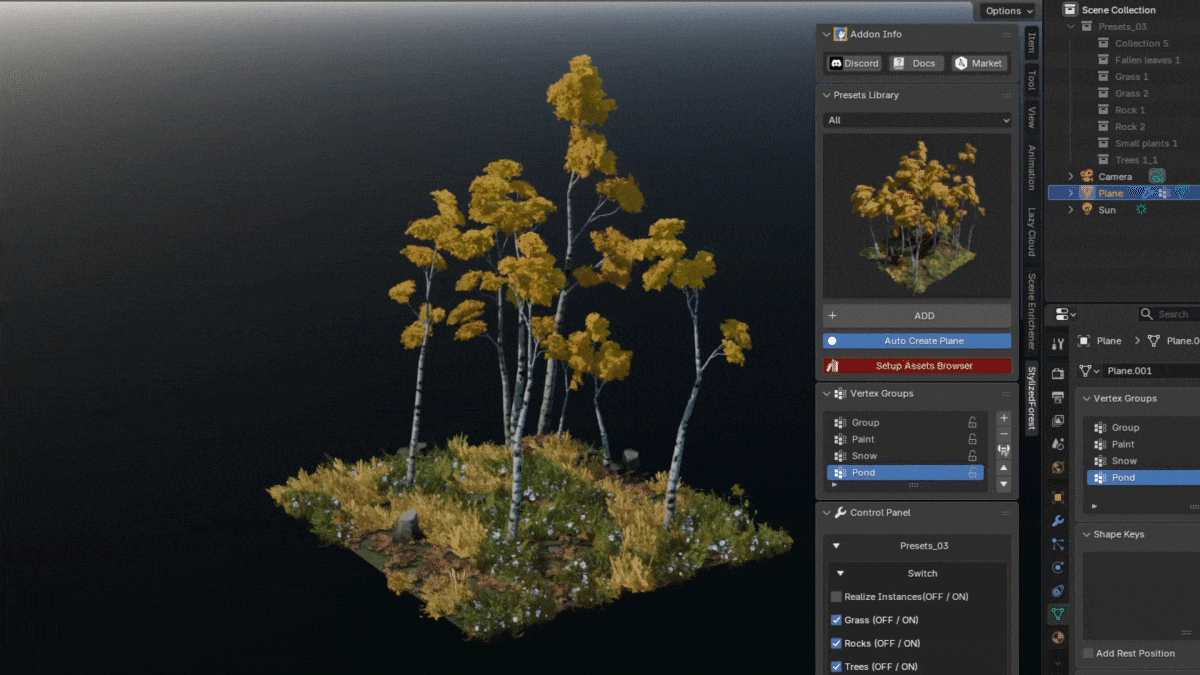The width and height of the screenshot is (1200, 675).
Task: Switch to the StylizedForest sidebar tab
Action: (x=1031, y=398)
